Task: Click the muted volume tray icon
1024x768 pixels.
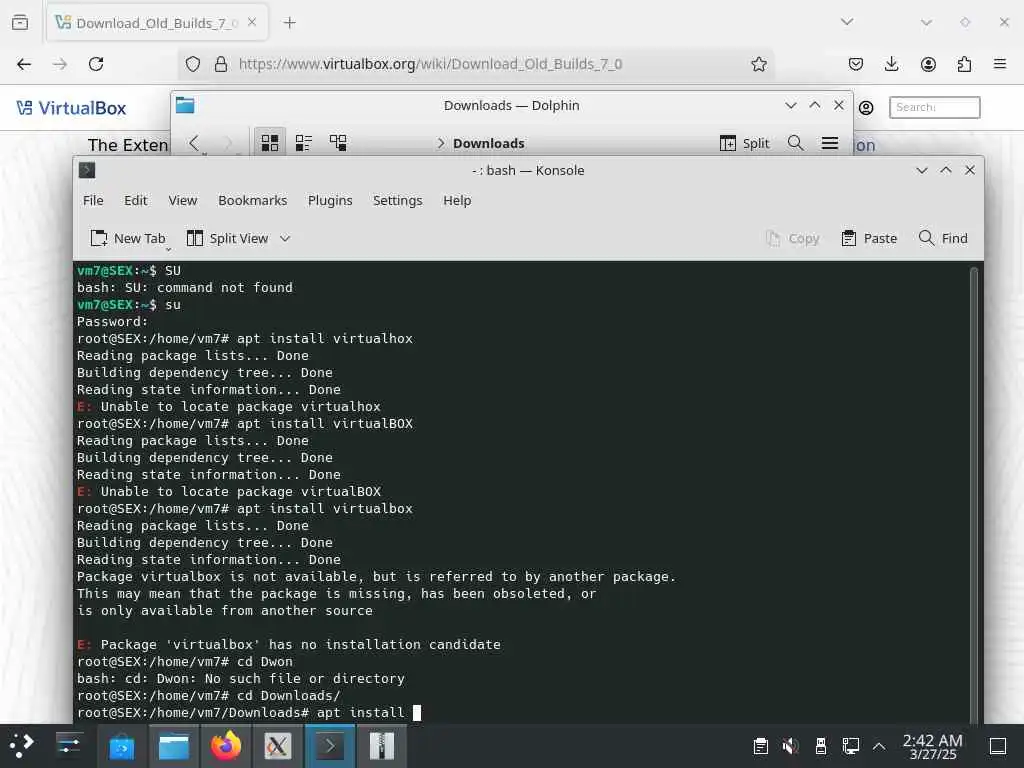Action: [x=790, y=746]
